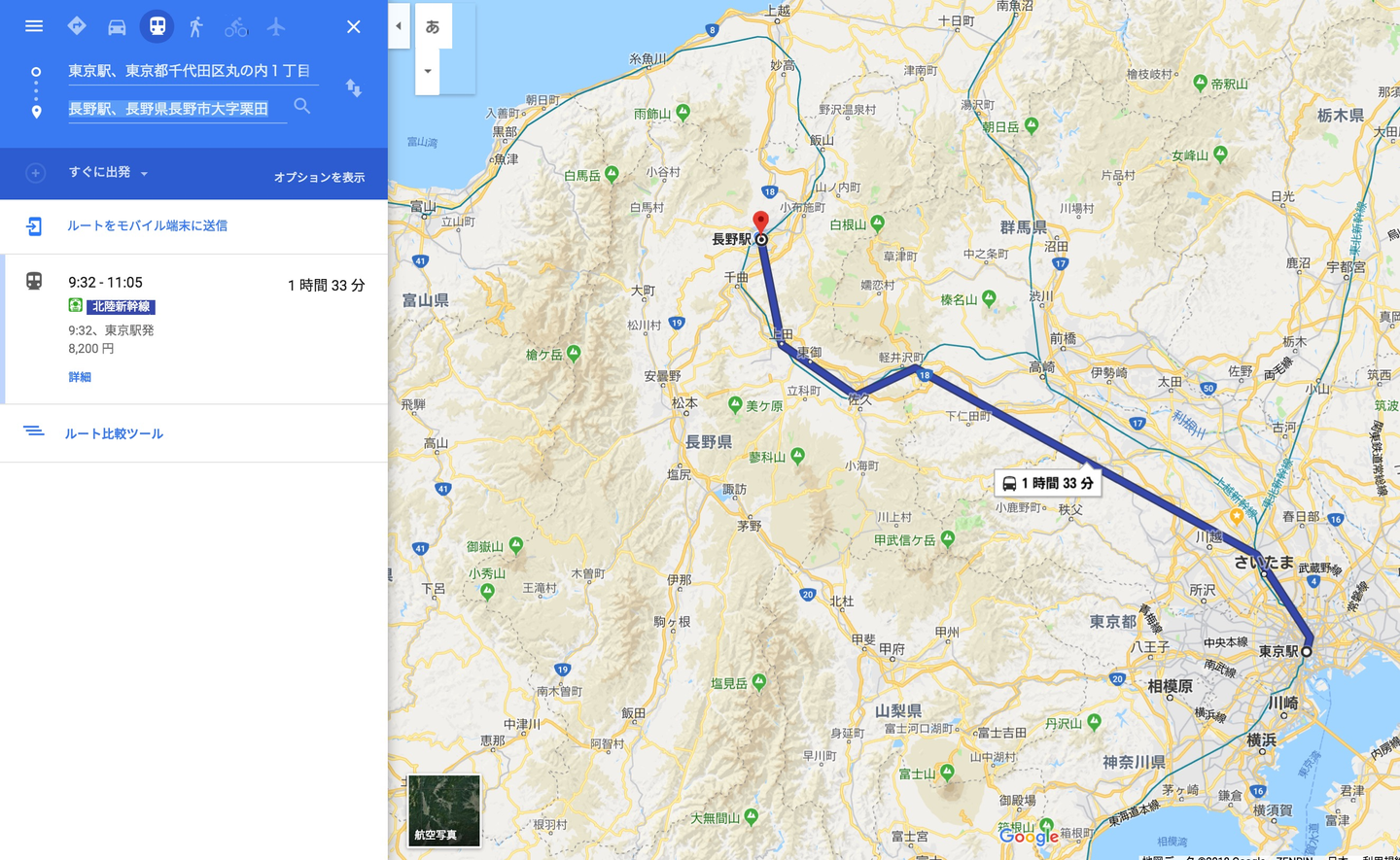Close the directions panel X

[353, 27]
